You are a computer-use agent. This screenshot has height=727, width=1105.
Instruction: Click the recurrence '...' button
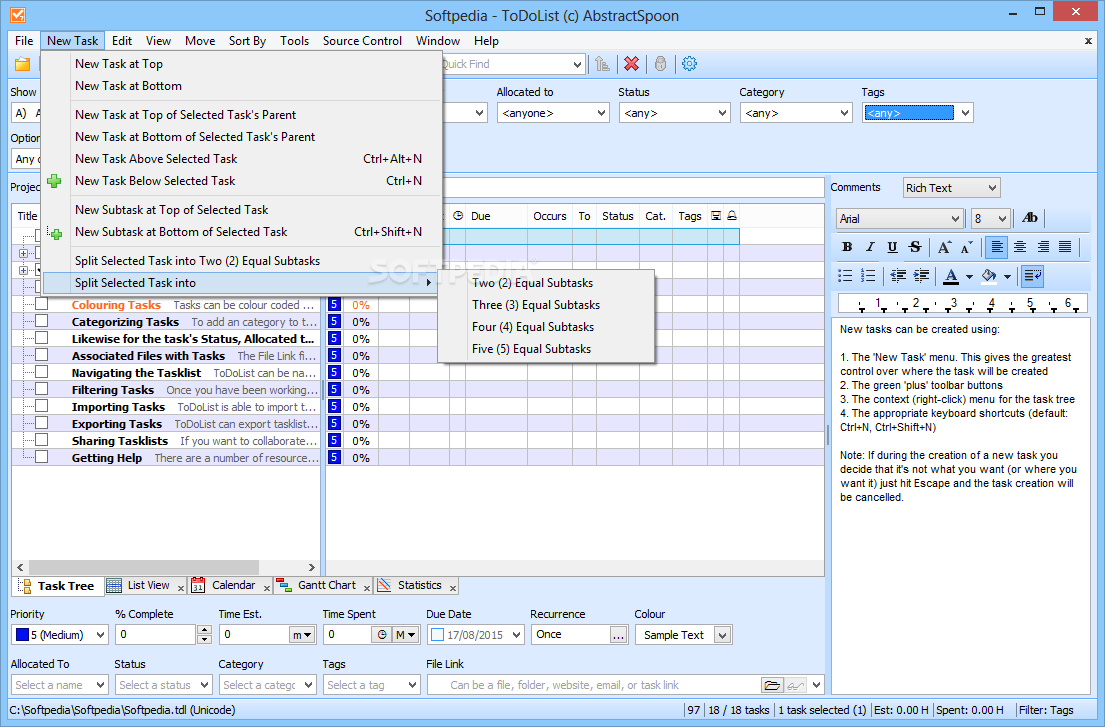[x=618, y=635]
